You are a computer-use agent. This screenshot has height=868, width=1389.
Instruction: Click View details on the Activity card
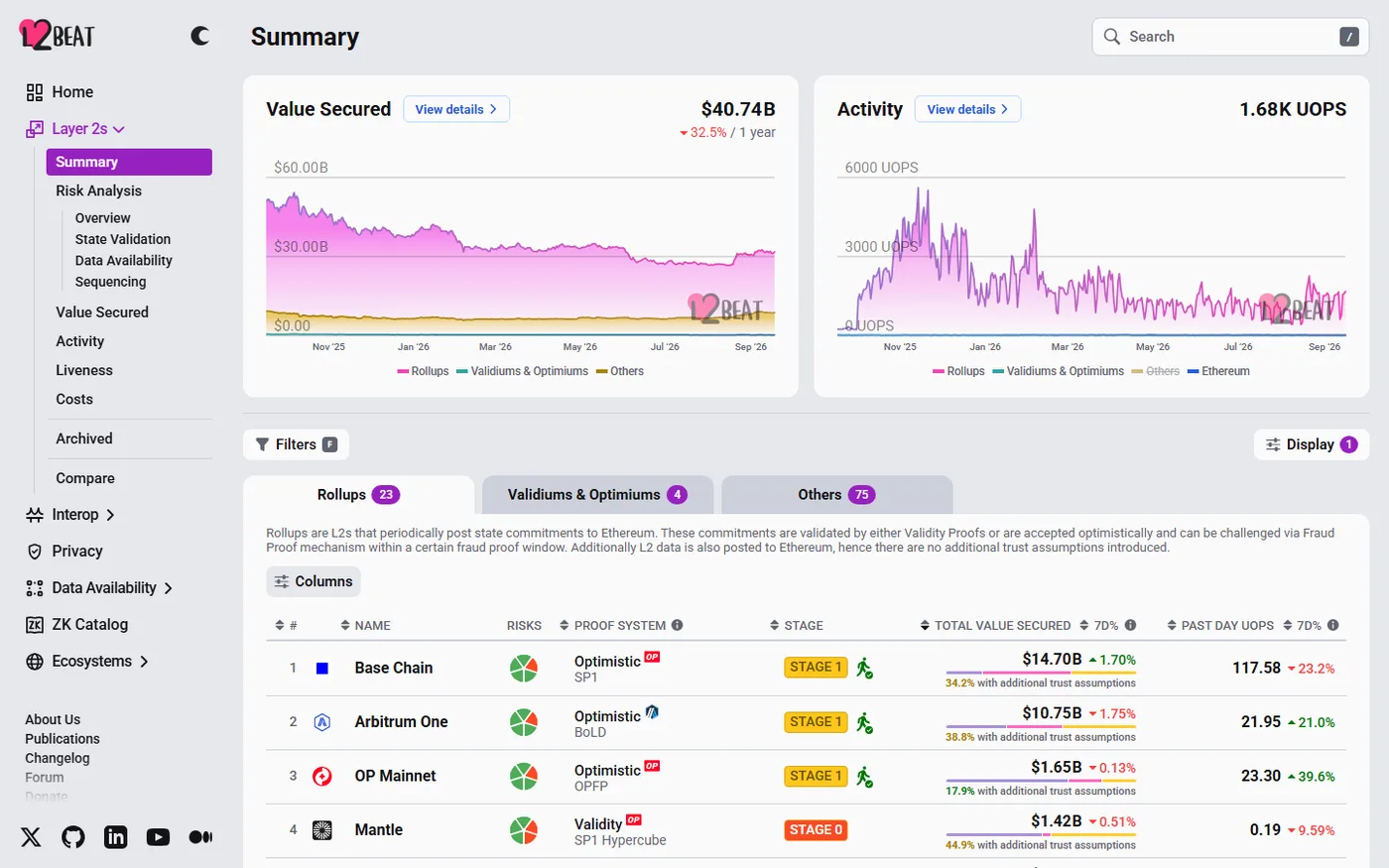point(968,109)
